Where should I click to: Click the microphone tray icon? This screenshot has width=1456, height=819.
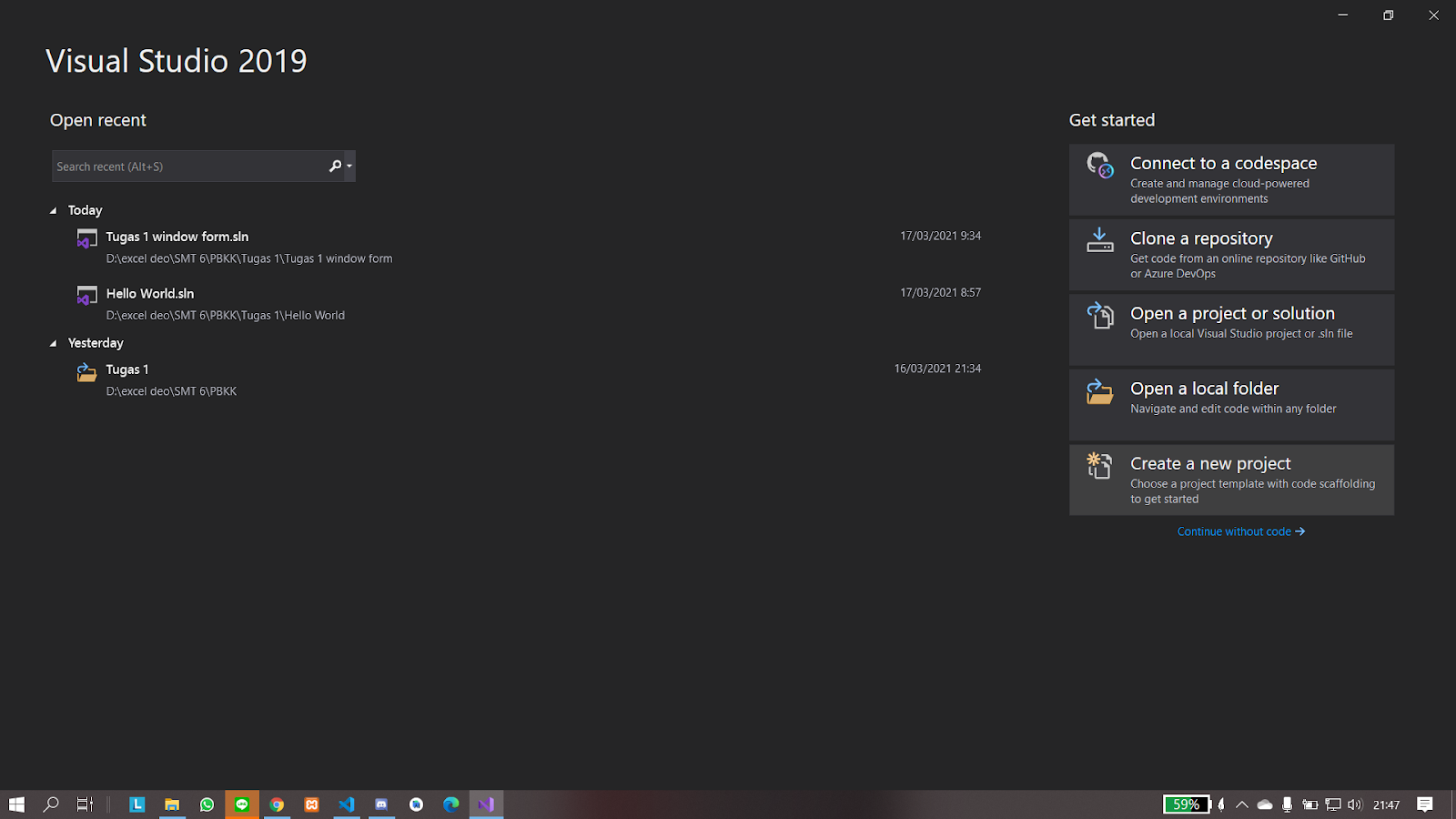coord(1287,804)
